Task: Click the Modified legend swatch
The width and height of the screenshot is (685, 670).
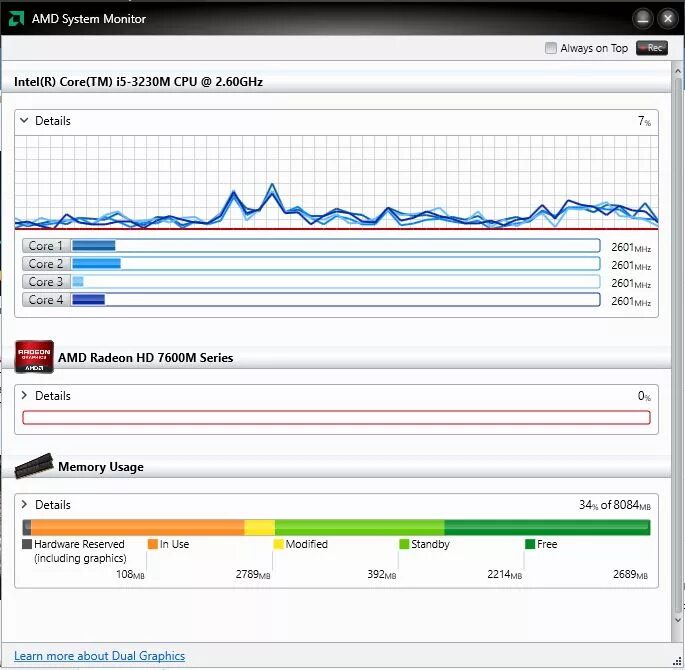Action: (x=278, y=544)
